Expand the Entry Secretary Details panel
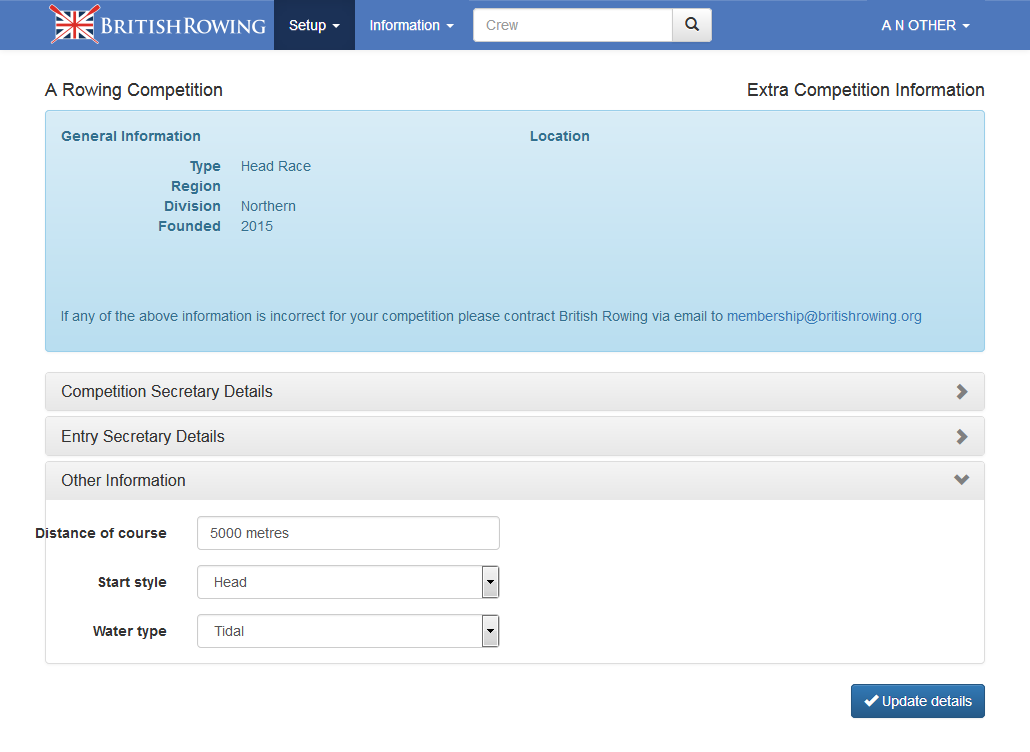 (x=143, y=437)
